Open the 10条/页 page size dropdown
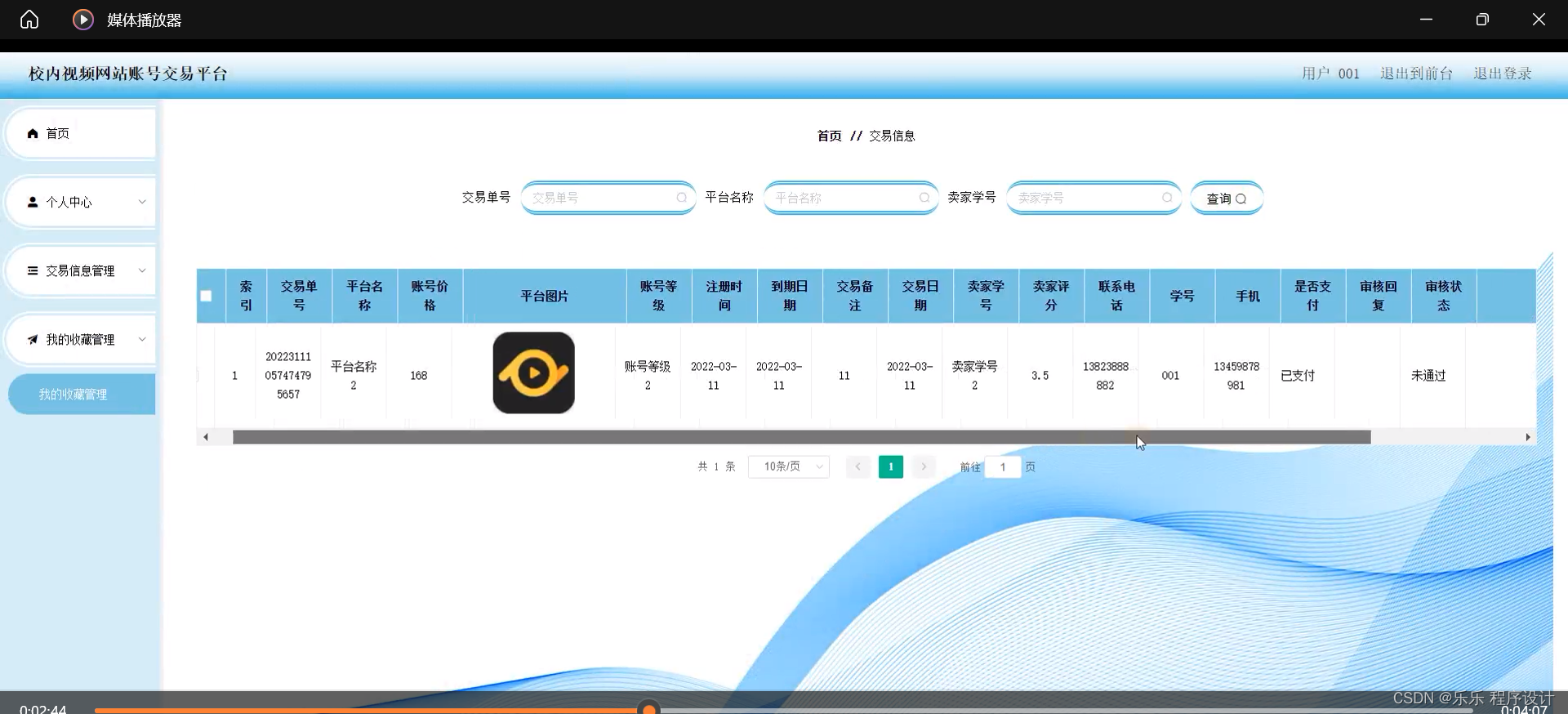Image resolution: width=1568 pixels, height=714 pixels. [789, 466]
